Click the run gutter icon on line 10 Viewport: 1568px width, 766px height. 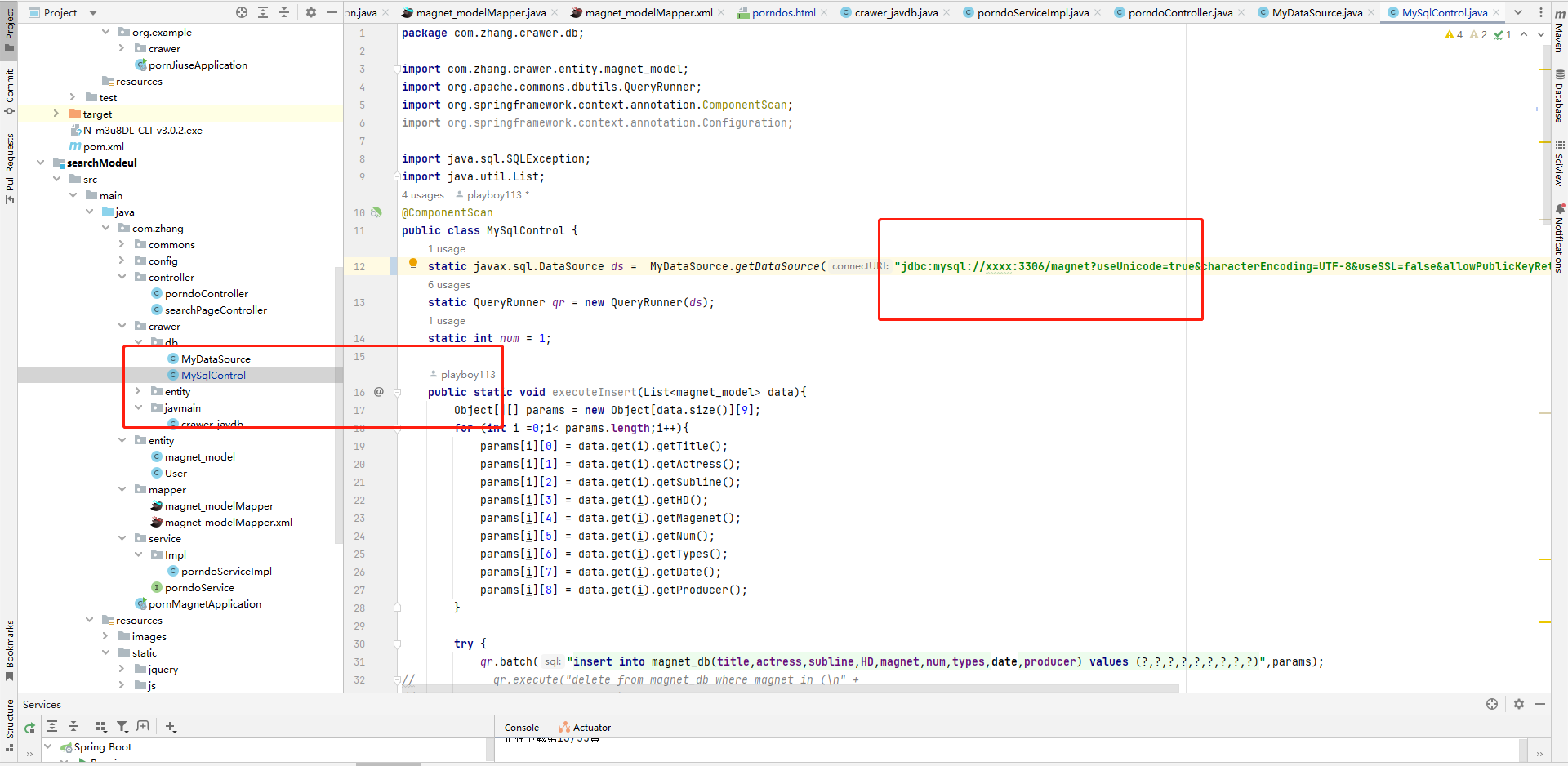[x=376, y=212]
